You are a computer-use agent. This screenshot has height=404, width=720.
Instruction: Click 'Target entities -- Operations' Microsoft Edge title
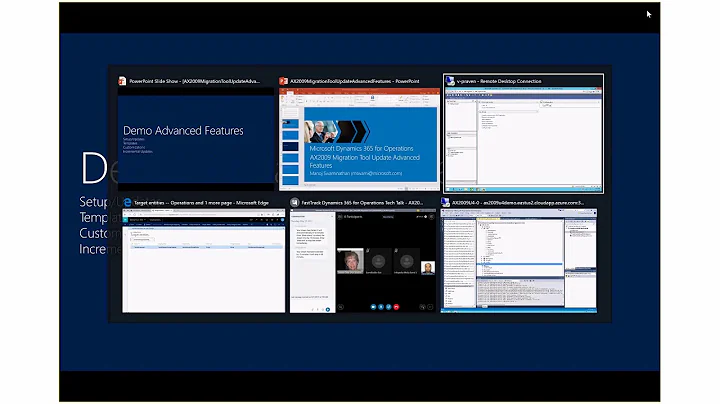click(201, 202)
